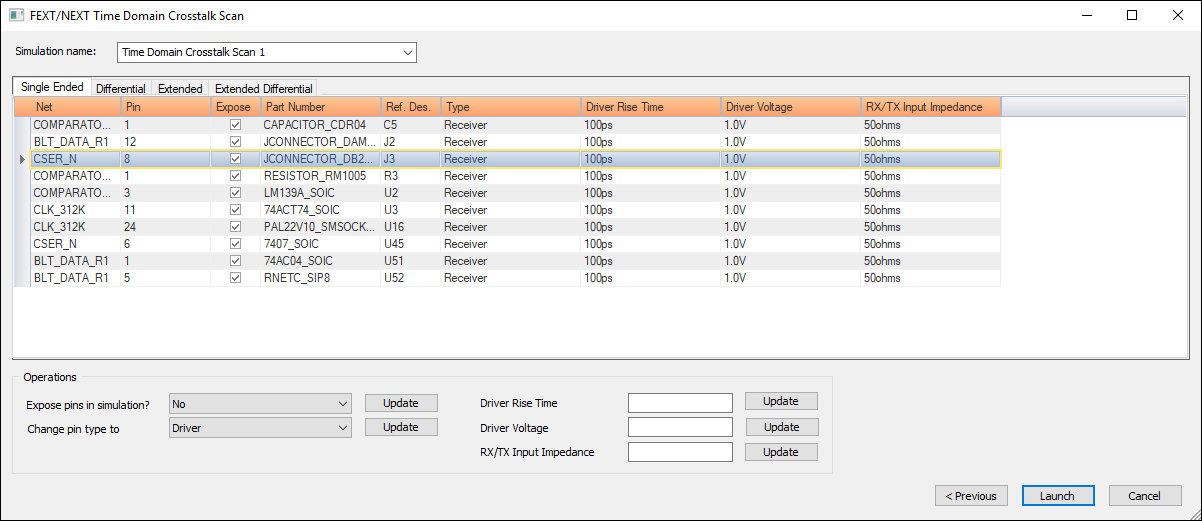The width and height of the screenshot is (1202, 521).
Task: Sort by the Type column header
Action: (511, 107)
